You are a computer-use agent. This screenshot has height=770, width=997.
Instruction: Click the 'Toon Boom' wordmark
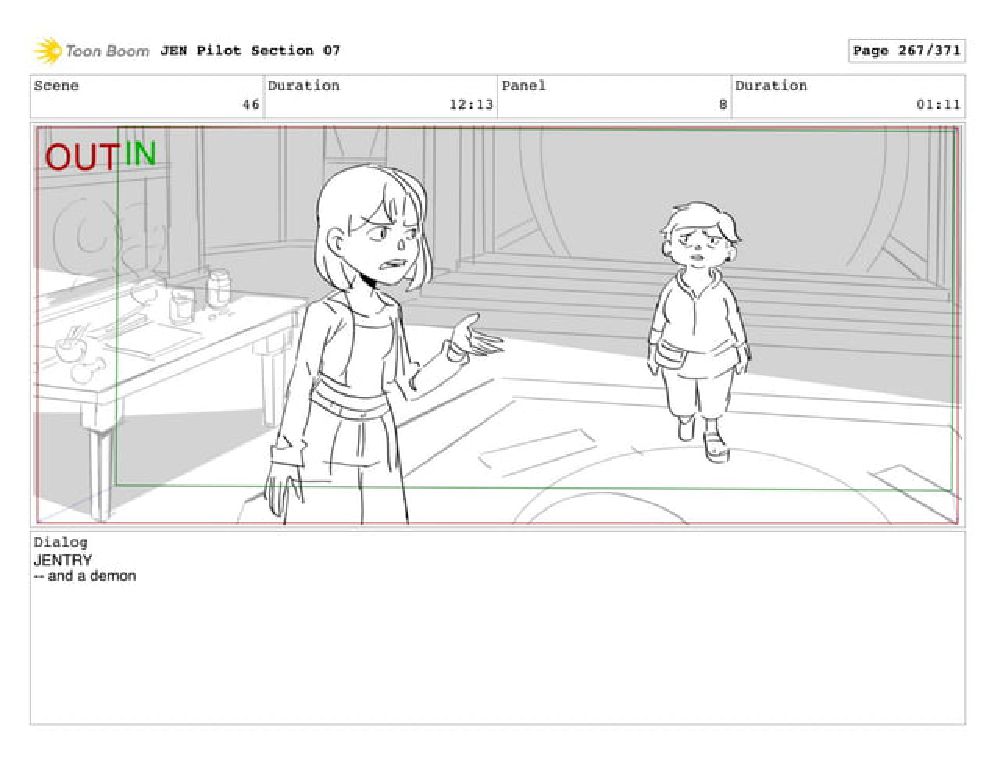107,51
